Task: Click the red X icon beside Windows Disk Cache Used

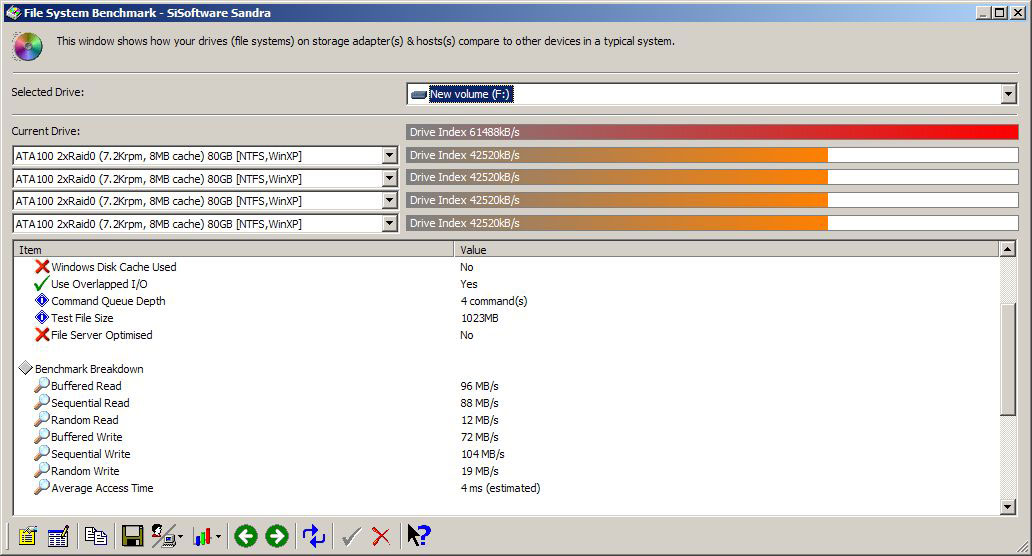Action: coord(42,266)
